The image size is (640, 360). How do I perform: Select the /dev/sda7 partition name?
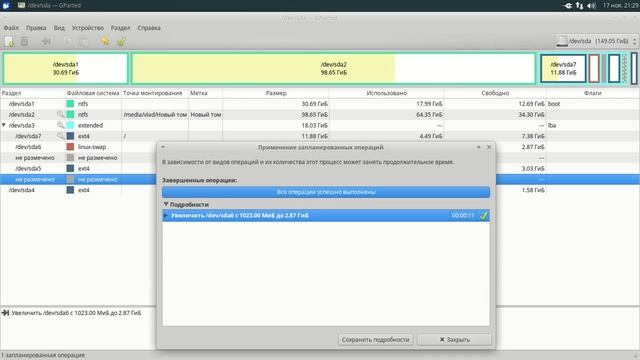pos(28,136)
